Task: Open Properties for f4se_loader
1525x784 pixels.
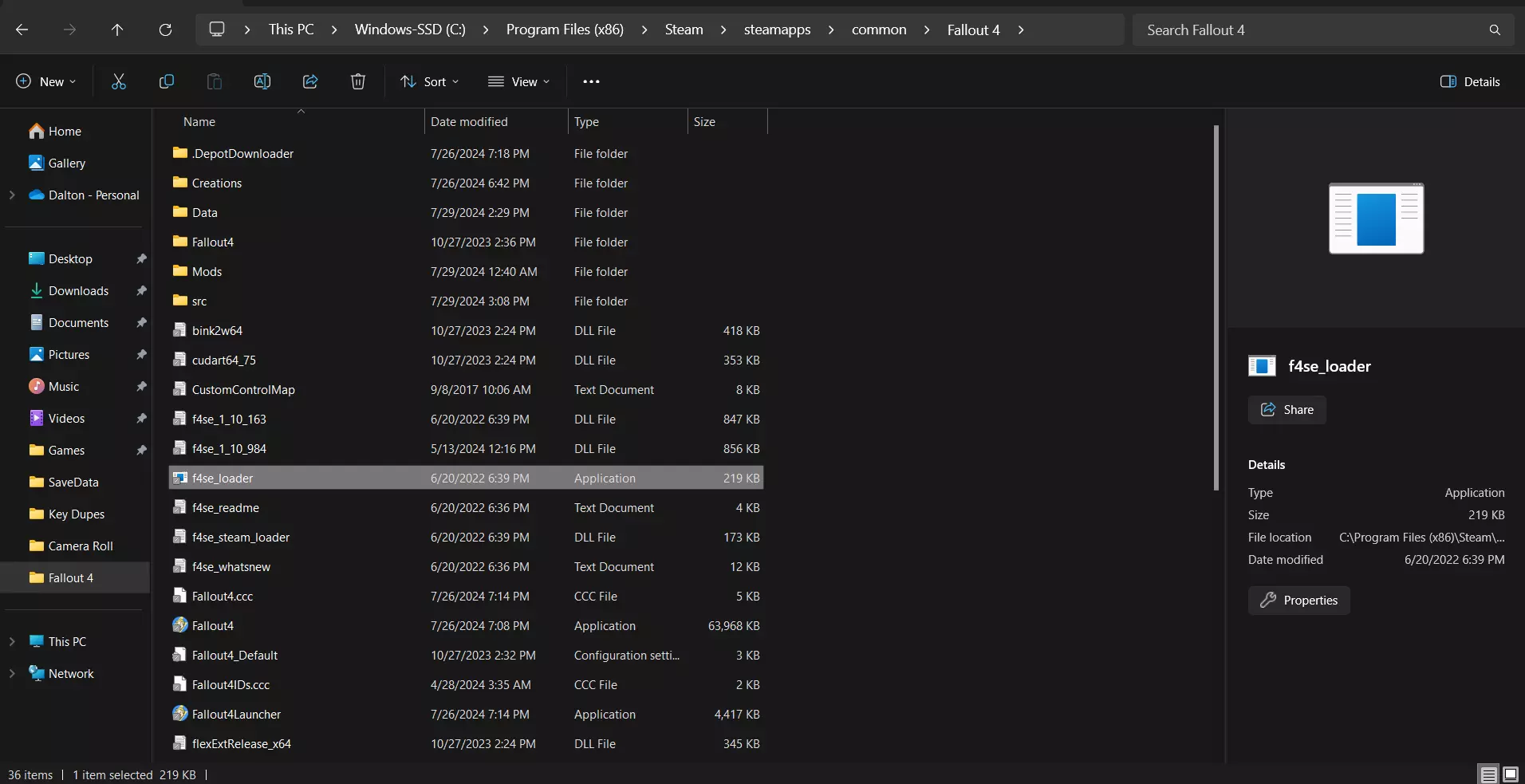Action: click(1298, 601)
